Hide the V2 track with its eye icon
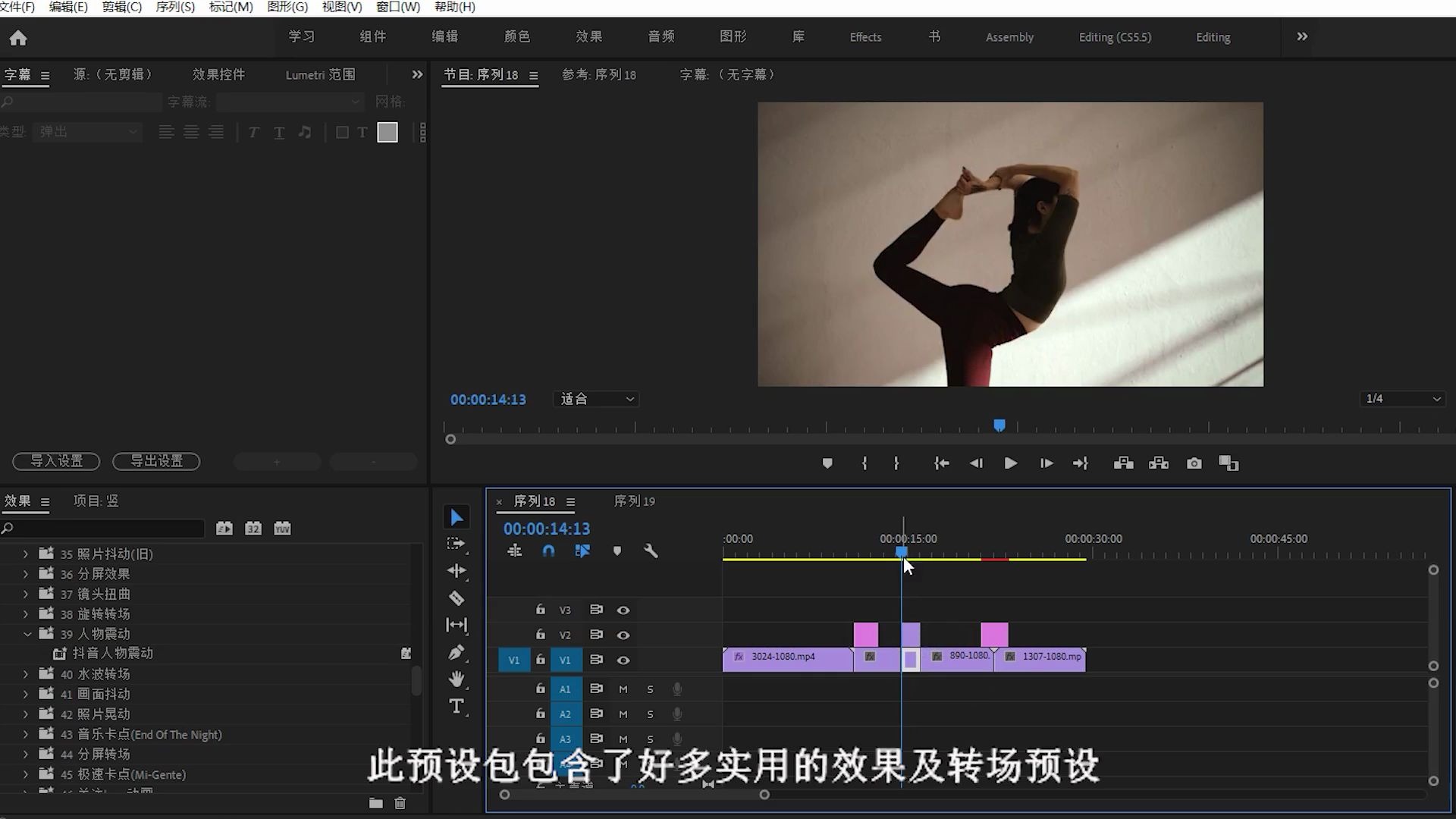The height and width of the screenshot is (819, 1456). pos(623,635)
